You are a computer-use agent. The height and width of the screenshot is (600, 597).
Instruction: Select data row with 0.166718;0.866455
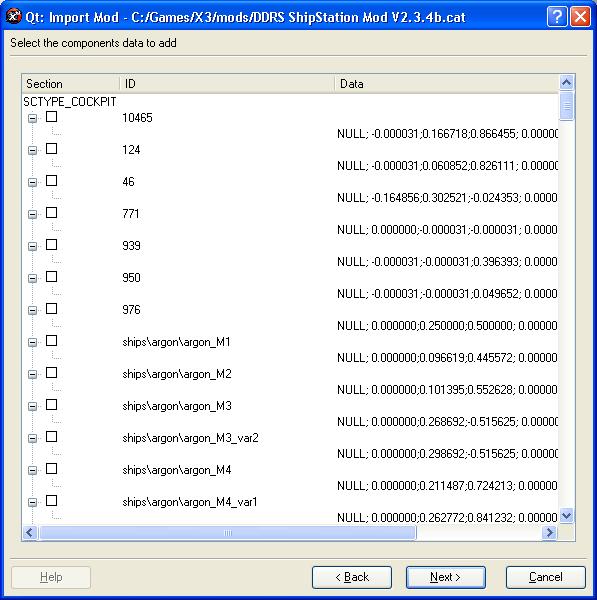click(447, 134)
